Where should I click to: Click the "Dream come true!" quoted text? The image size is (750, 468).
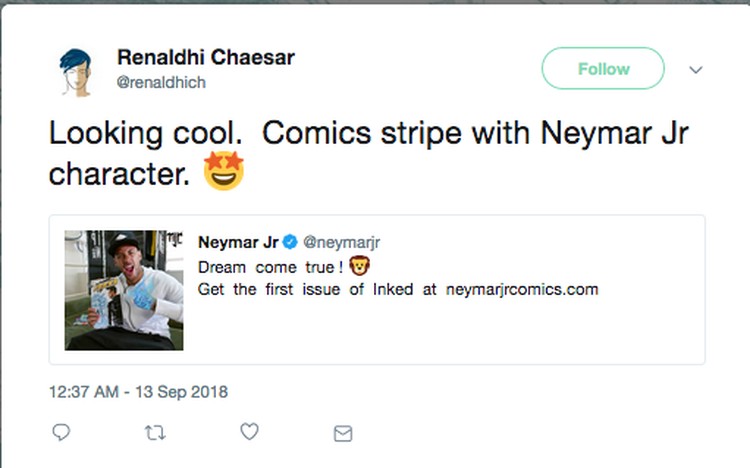[271, 267]
